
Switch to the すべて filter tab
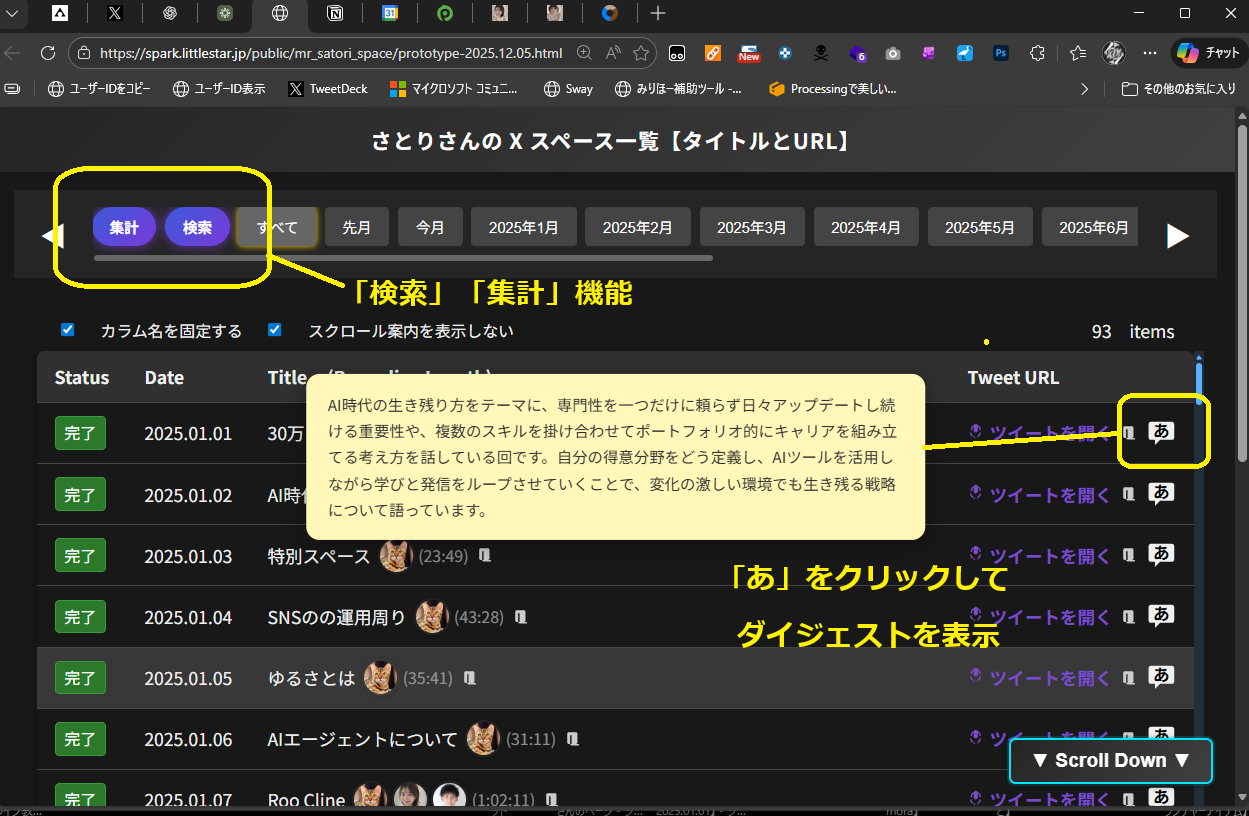(277, 227)
